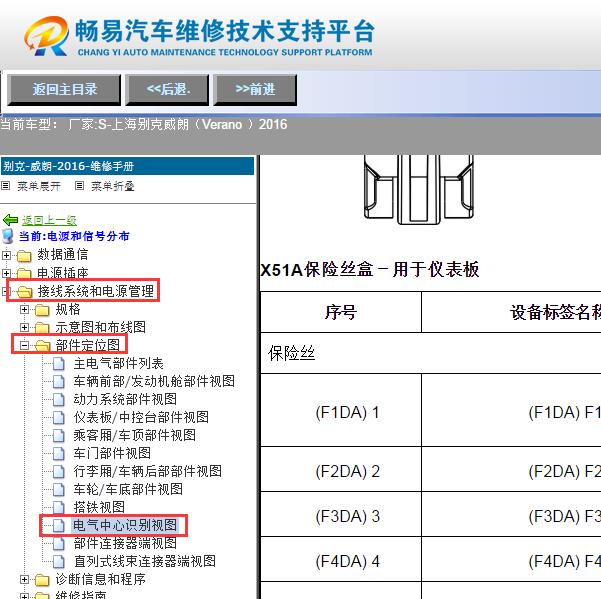Open 部件连接器端视图 page
Screen dimensions: 601x599
point(125,543)
